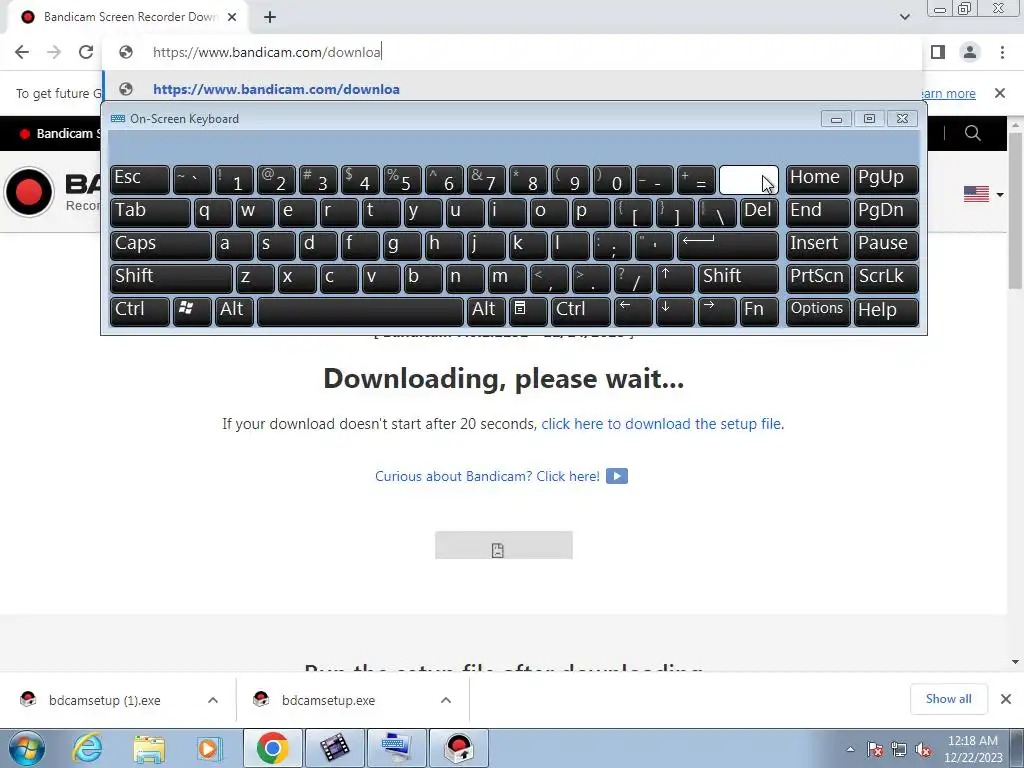Open Windows Media Player on taskbar
Image resolution: width=1024 pixels, height=768 pixels.
click(209, 749)
